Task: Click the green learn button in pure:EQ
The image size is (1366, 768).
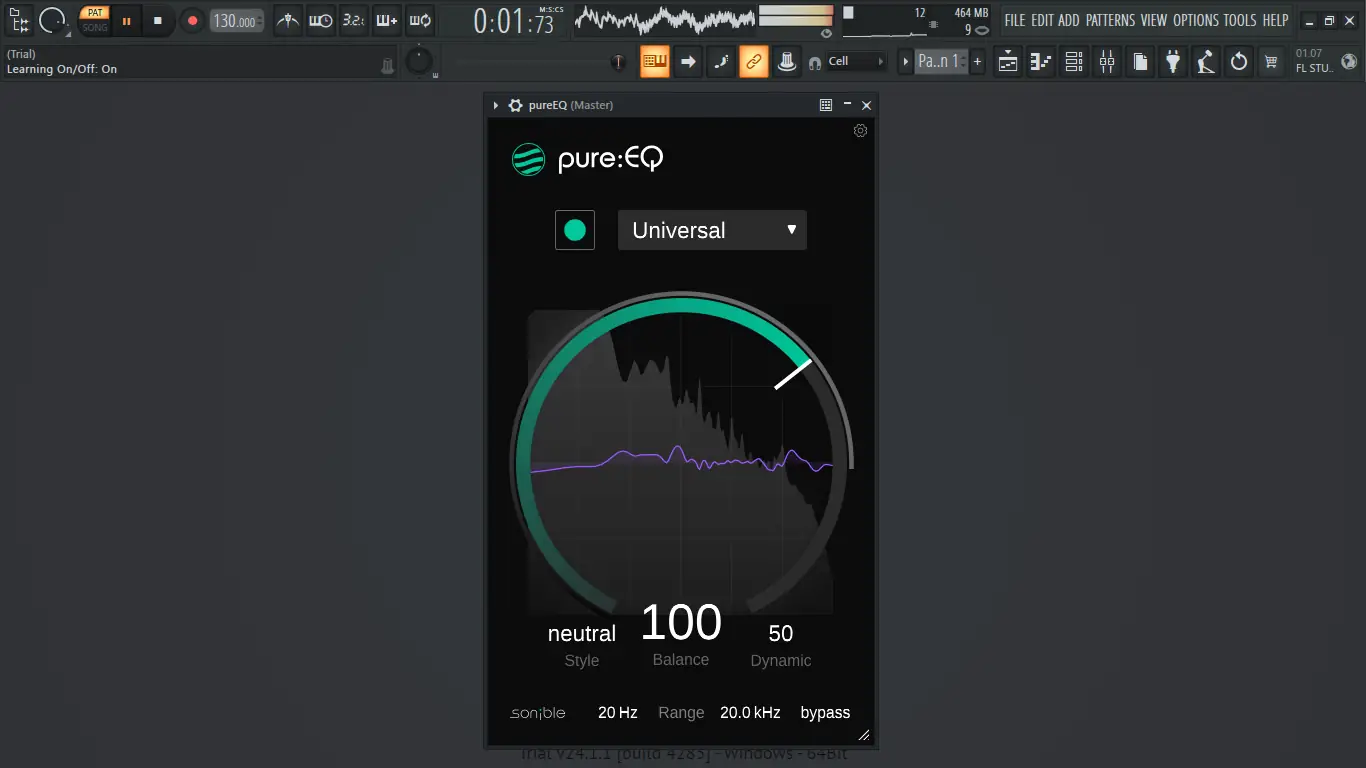Action: pos(575,230)
